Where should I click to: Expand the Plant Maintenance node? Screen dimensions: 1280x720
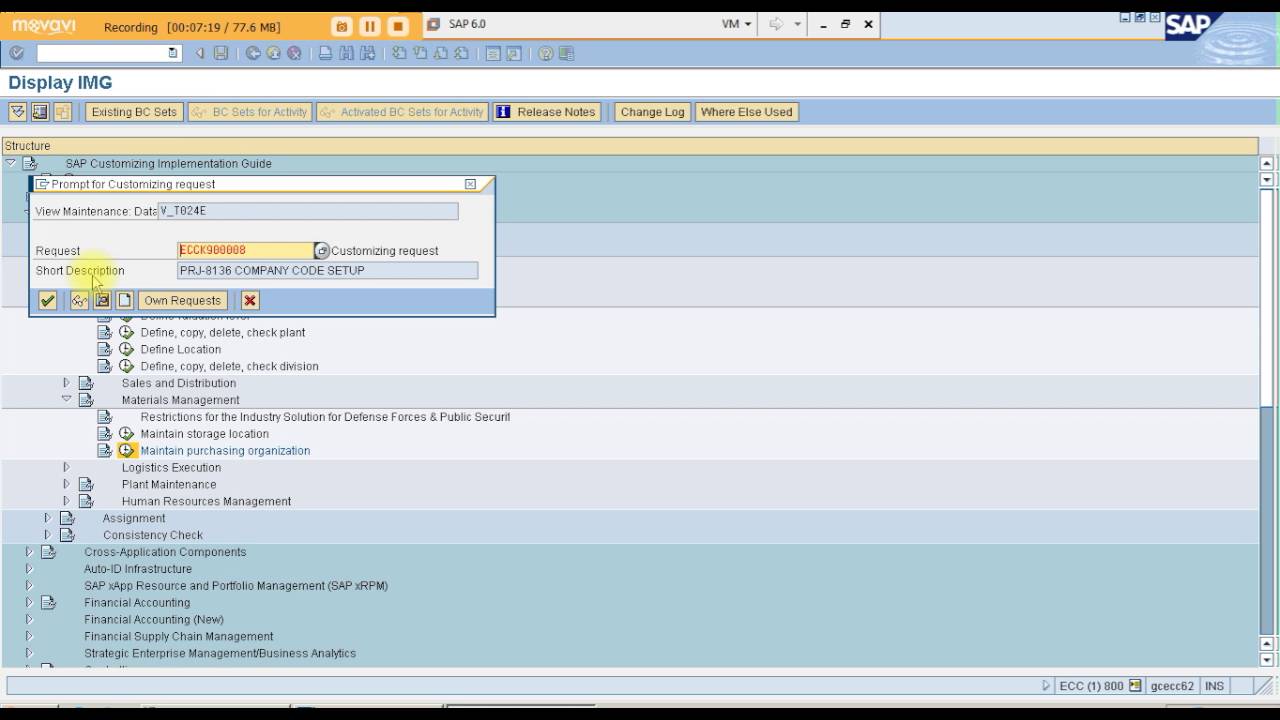click(66, 484)
